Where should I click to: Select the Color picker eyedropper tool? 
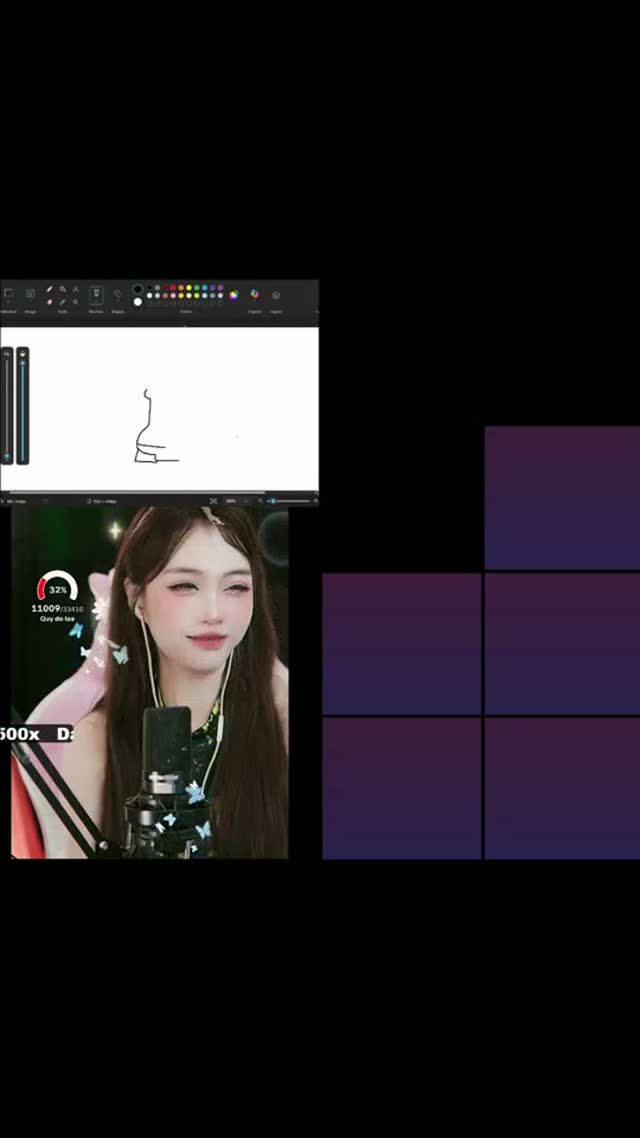62,302
